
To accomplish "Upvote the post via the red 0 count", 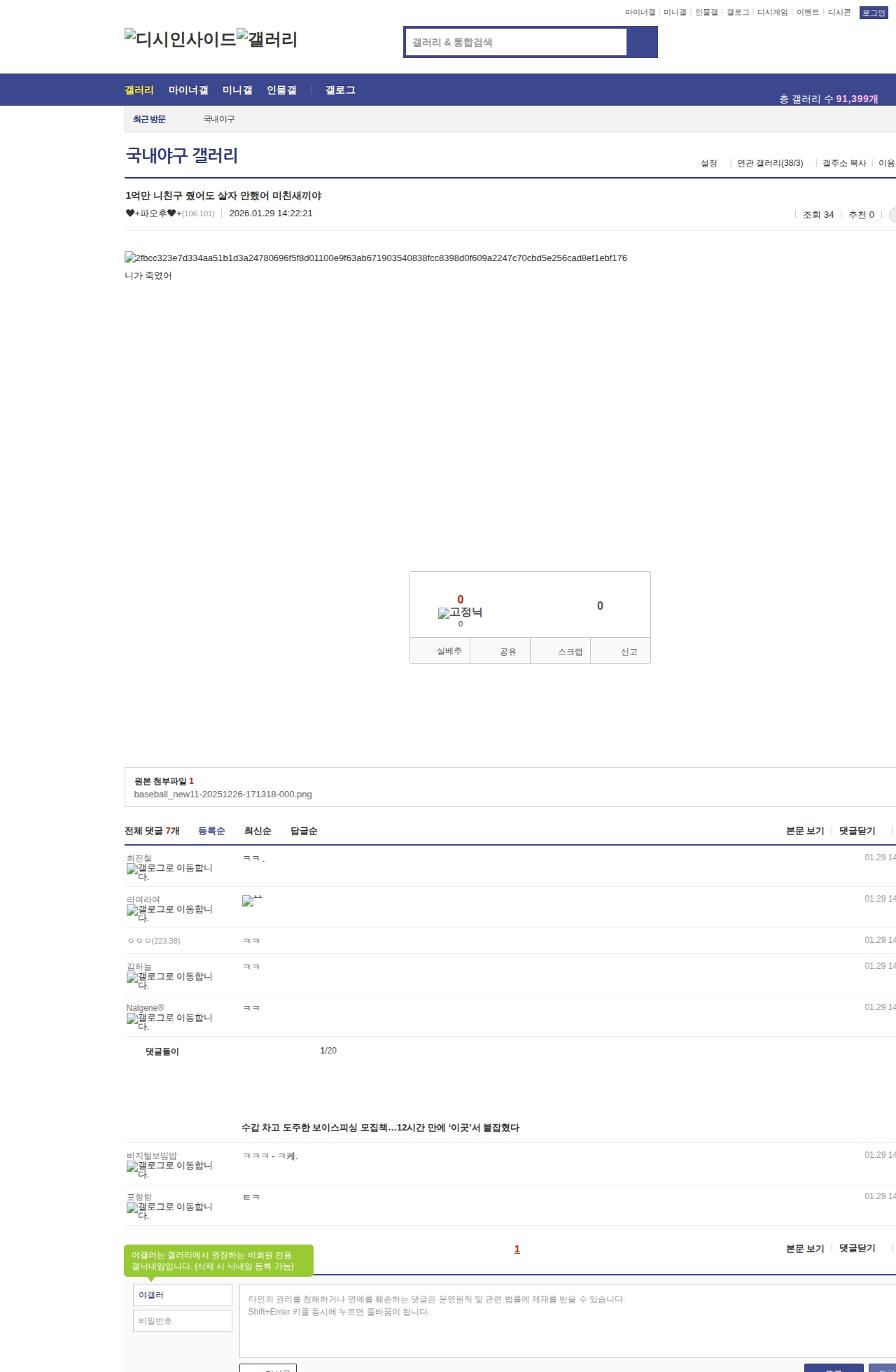I will [461, 599].
